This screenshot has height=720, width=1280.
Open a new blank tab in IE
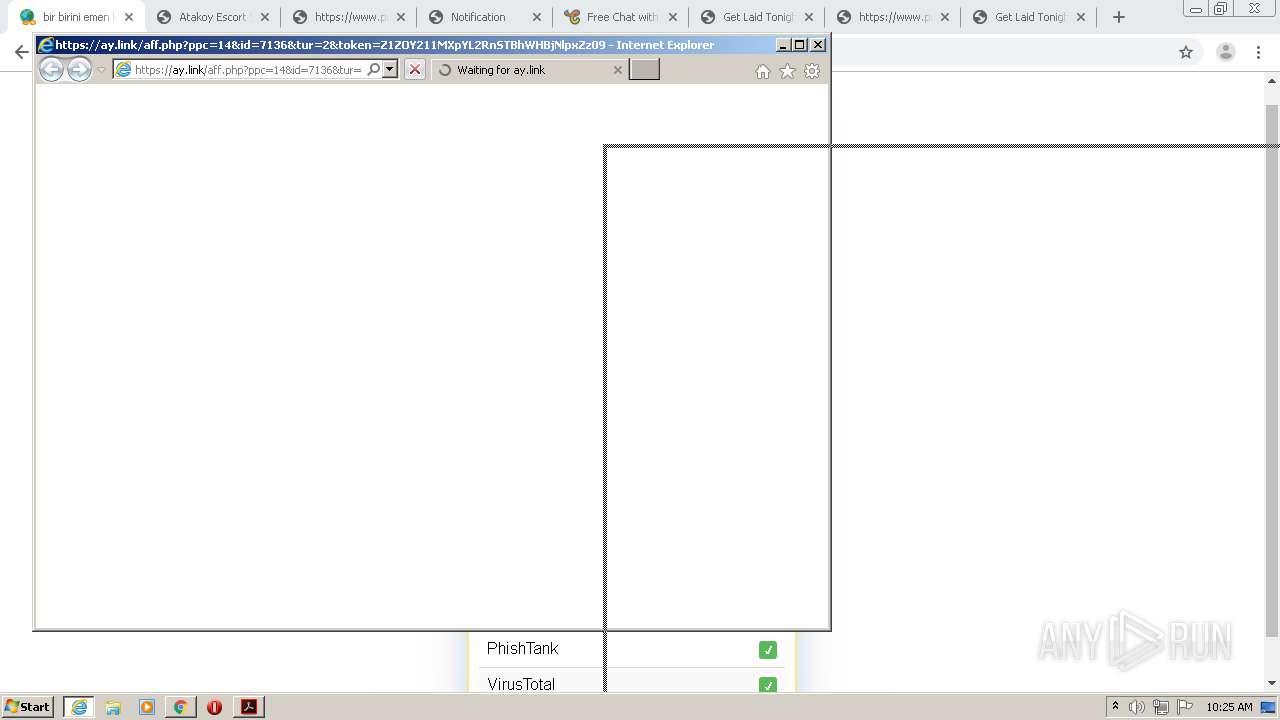pos(644,69)
